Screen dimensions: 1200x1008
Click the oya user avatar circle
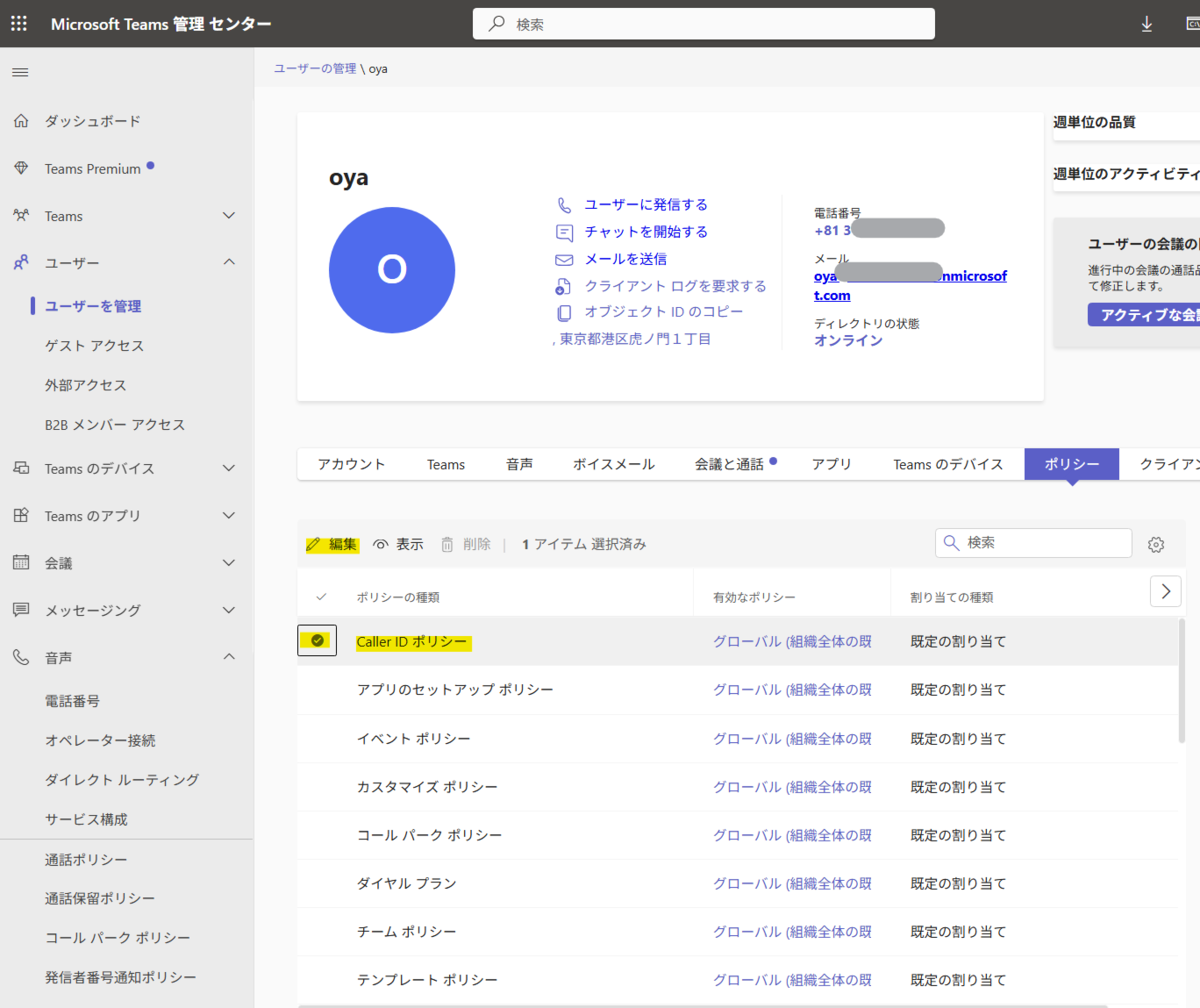392,270
